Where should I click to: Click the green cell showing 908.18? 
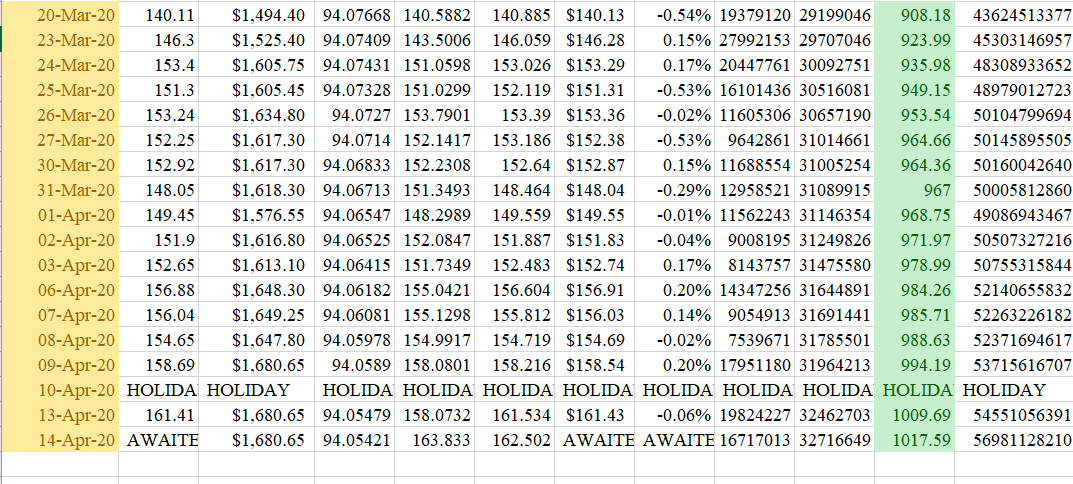[913, 15]
